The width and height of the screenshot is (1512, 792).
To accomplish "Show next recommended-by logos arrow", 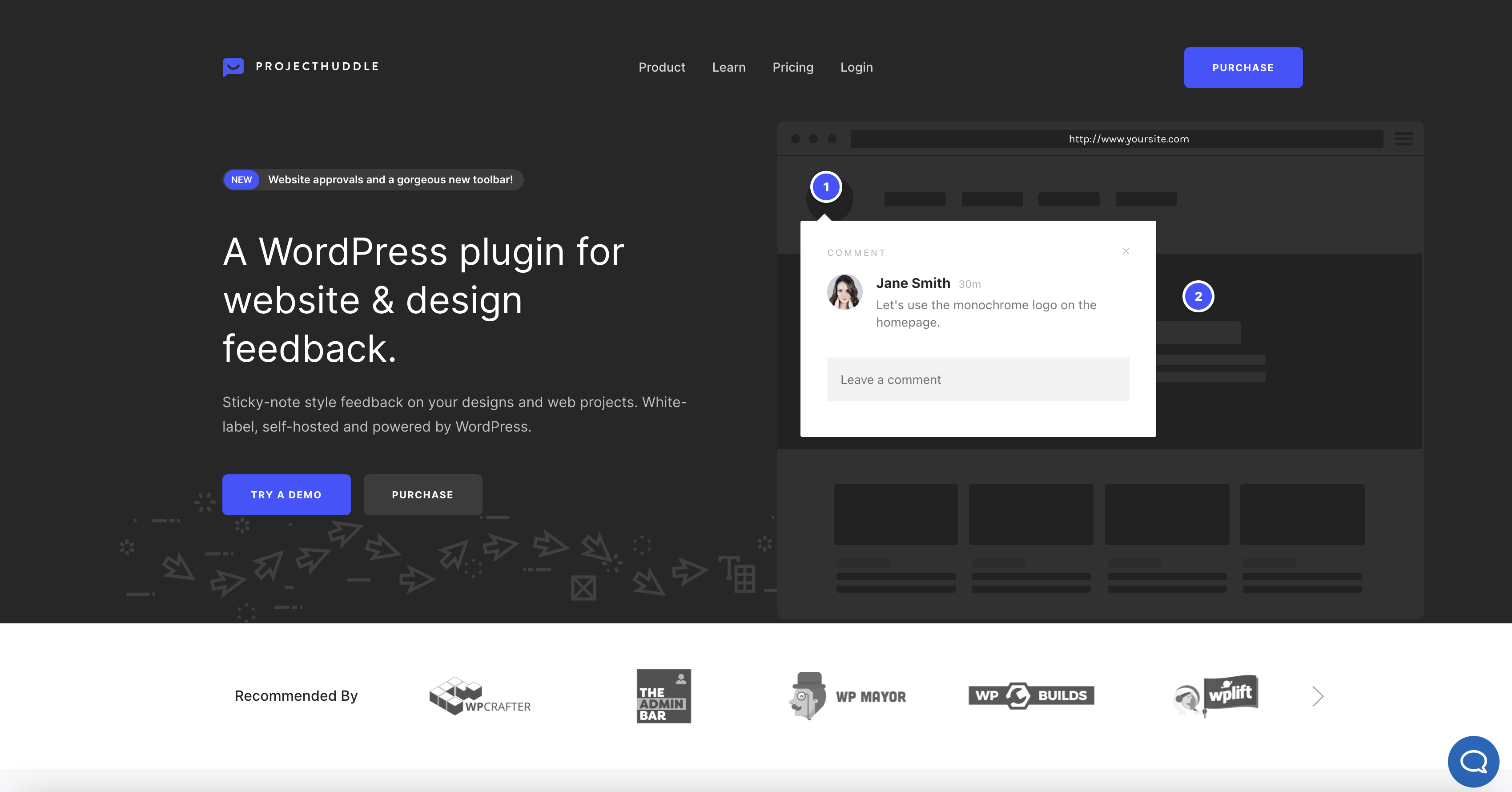I will pos(1318,696).
